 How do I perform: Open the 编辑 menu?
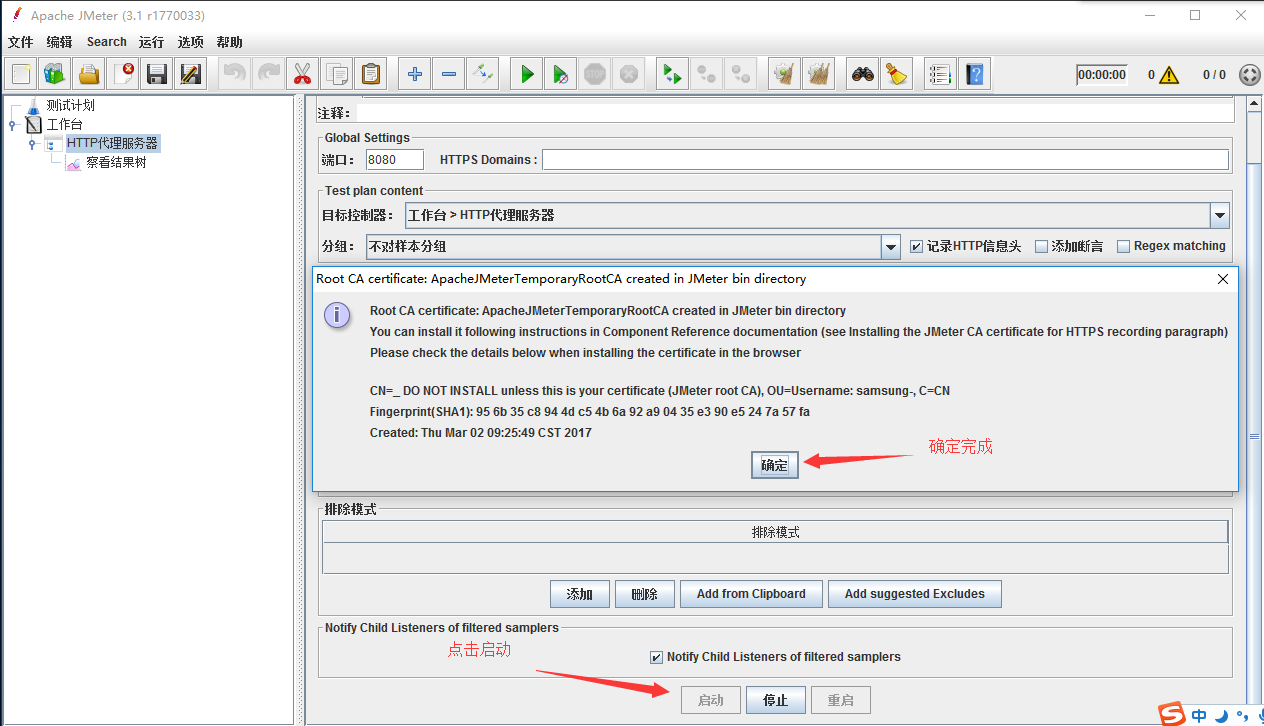pos(59,42)
